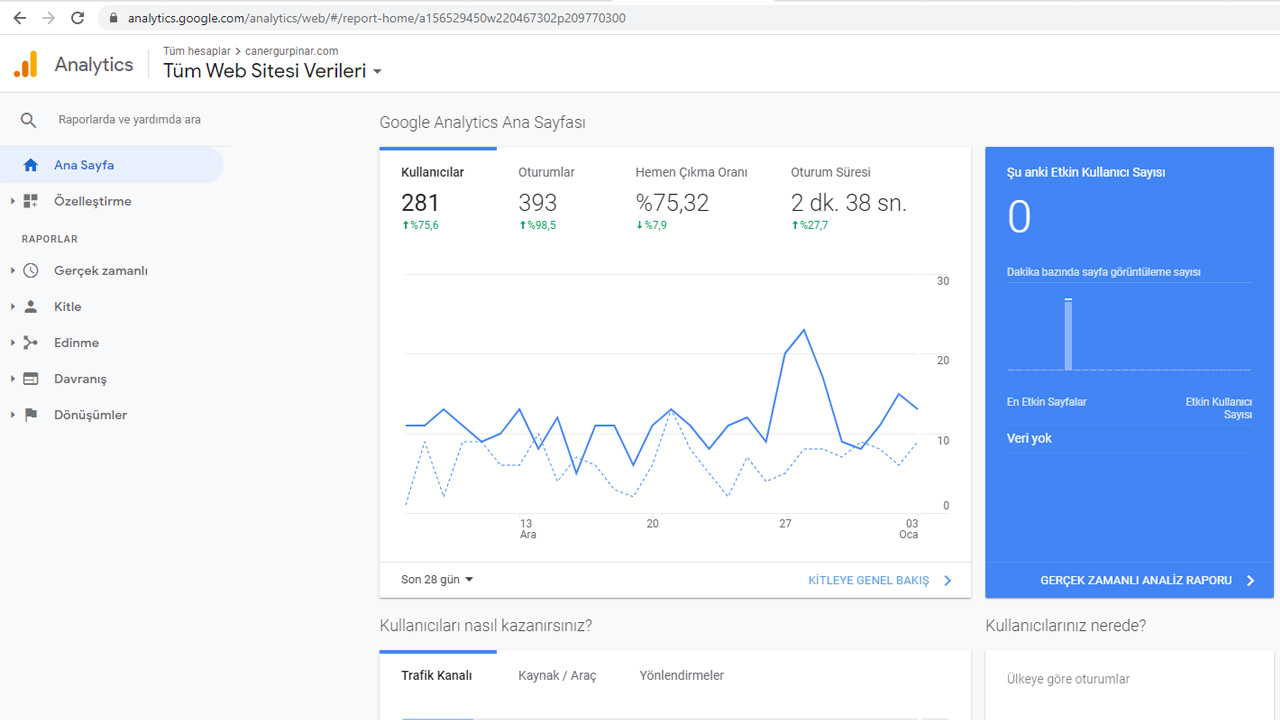Click the Raporlarda ve yardımda ara search field

tap(130, 120)
